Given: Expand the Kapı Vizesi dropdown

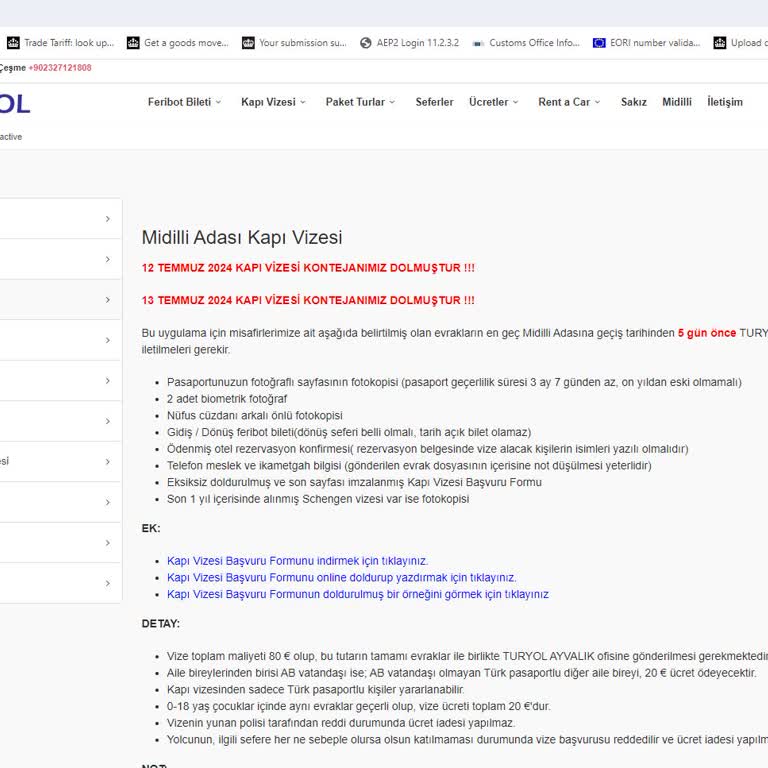Looking at the screenshot, I should click(x=273, y=102).
